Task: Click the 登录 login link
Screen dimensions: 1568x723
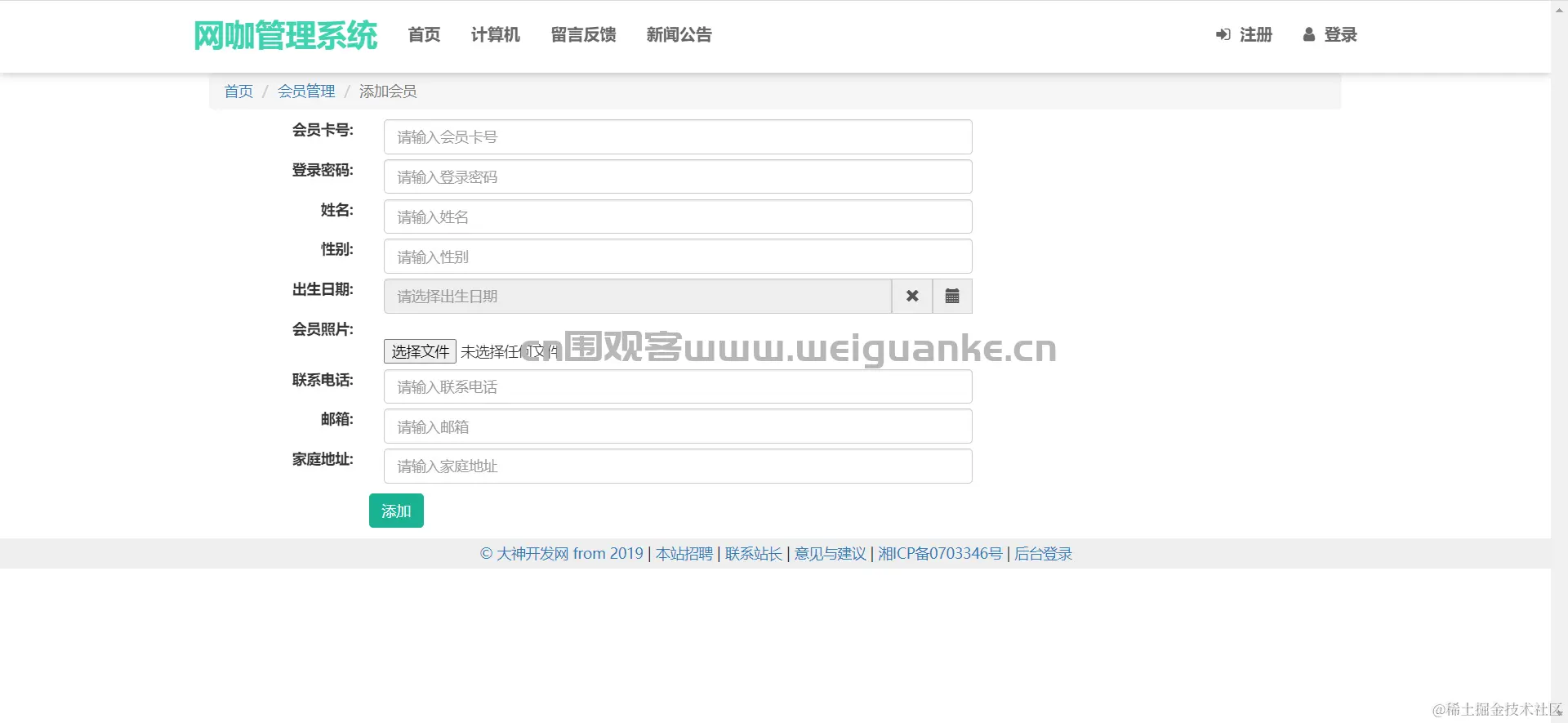Action: 1330,34
